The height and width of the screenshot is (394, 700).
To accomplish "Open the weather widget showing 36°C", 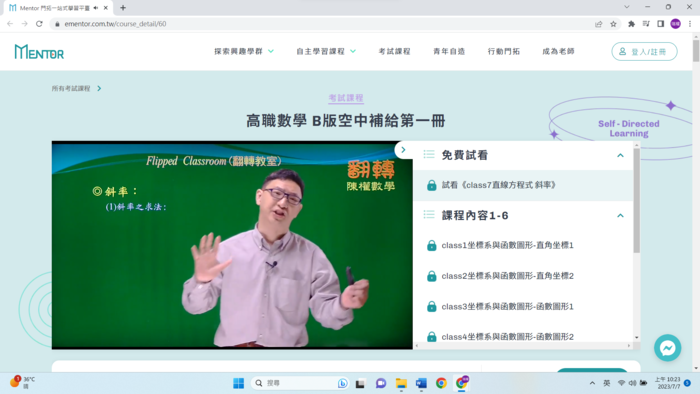I will 22,382.
